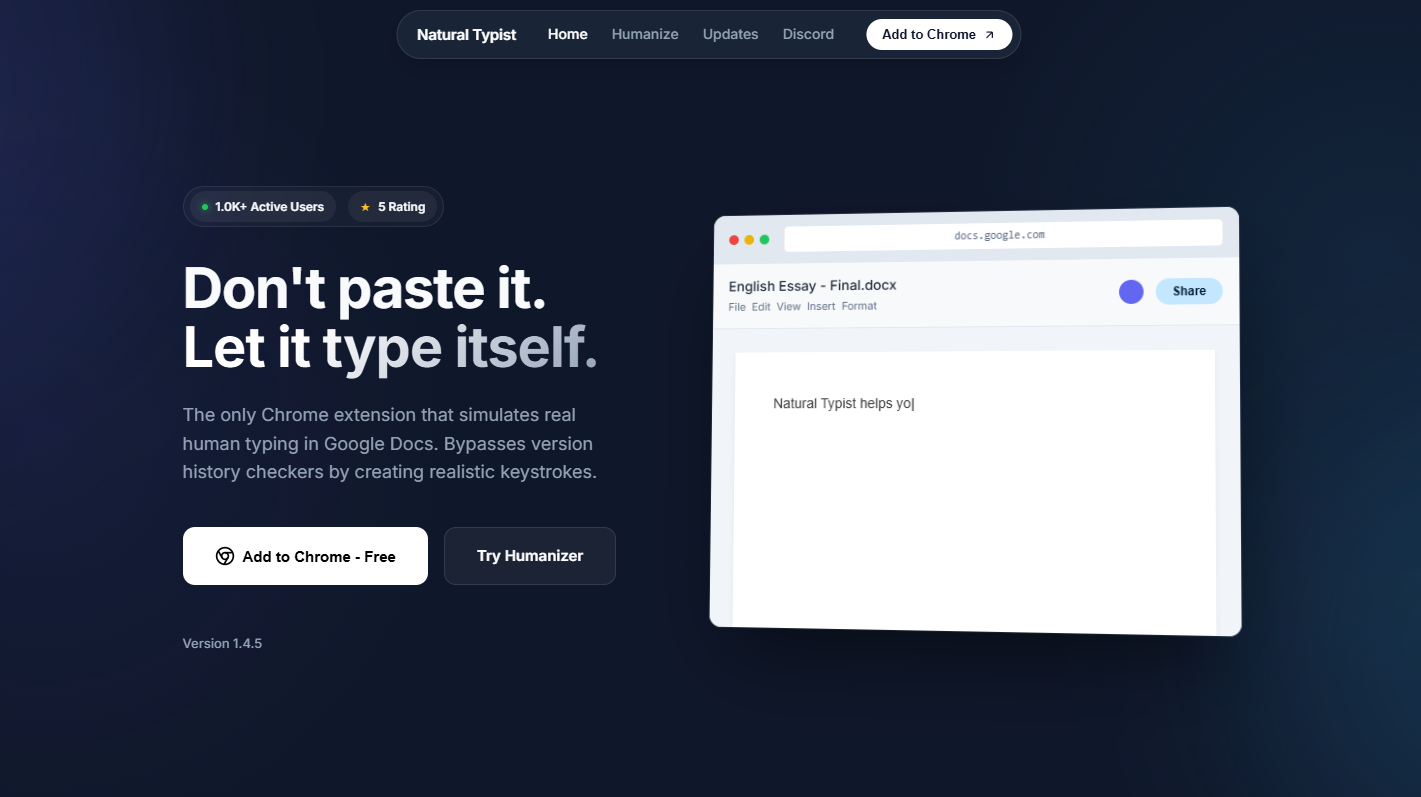Open Discord from the navigation bar
Screen dimensions: 1421x797
pos(808,34)
